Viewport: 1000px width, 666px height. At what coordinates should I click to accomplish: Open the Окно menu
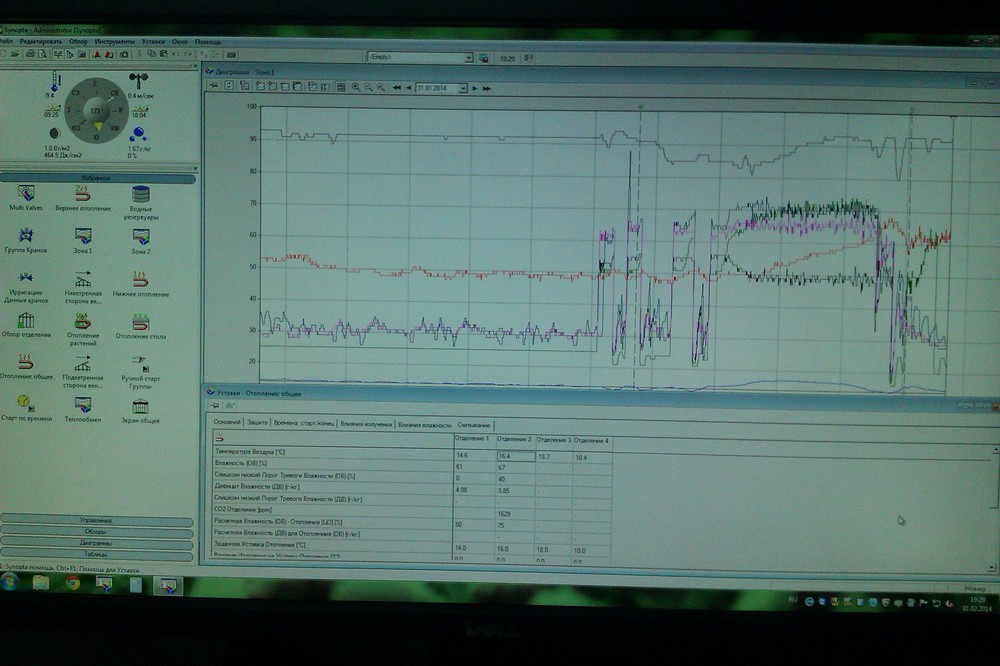pyautogui.click(x=180, y=41)
